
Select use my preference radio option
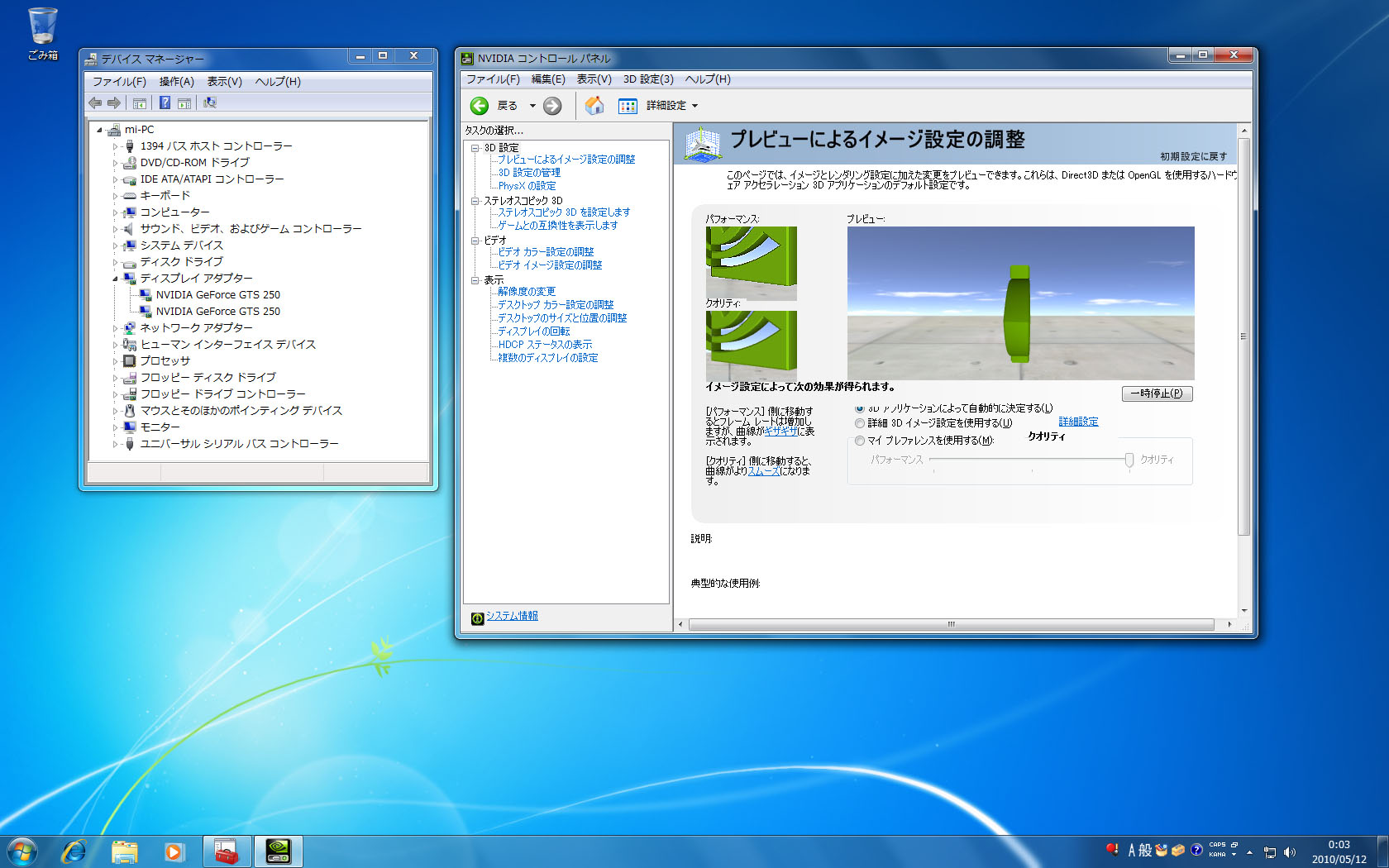pos(860,441)
